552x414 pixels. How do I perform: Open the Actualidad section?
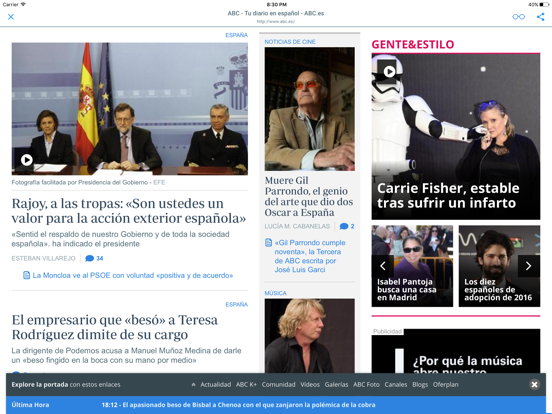click(215, 384)
